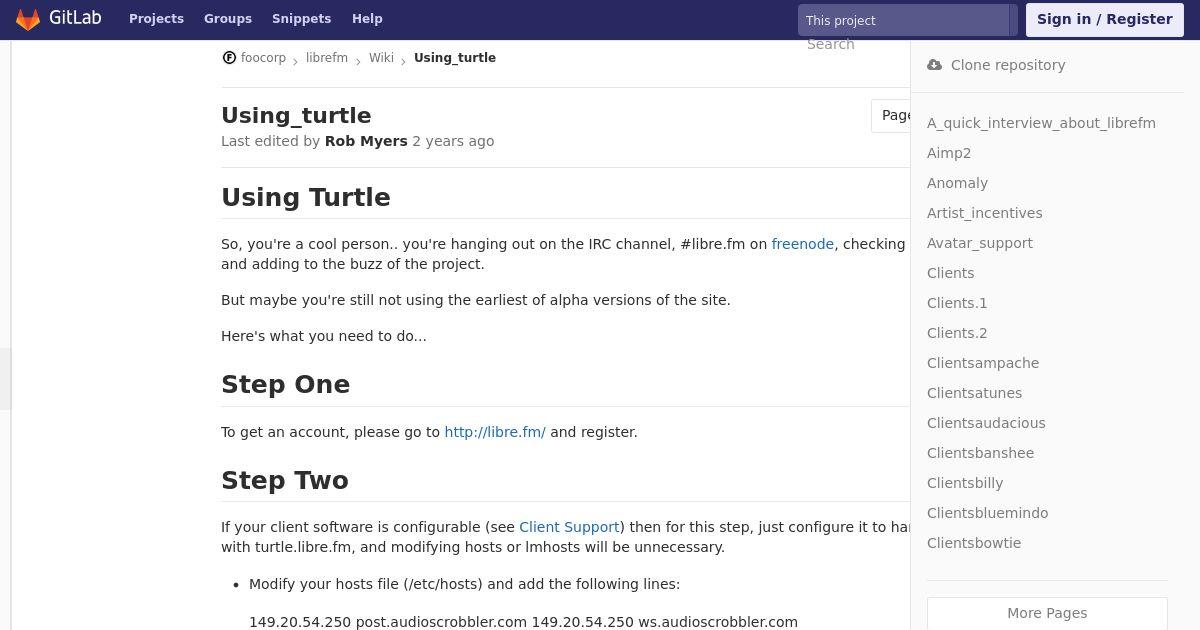Viewport: 1200px width, 630px height.
Task: Go to foocorp breadcrumb link
Action: click(263, 58)
